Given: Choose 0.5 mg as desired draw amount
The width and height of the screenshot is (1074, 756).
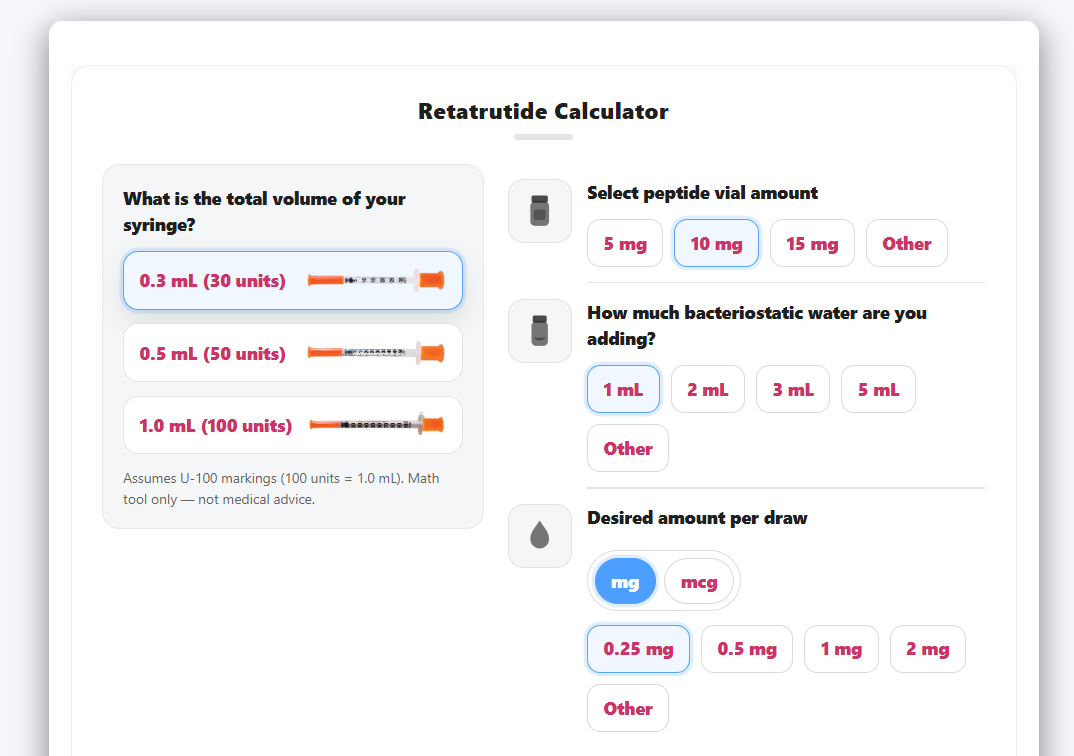Looking at the screenshot, I should tap(746, 649).
